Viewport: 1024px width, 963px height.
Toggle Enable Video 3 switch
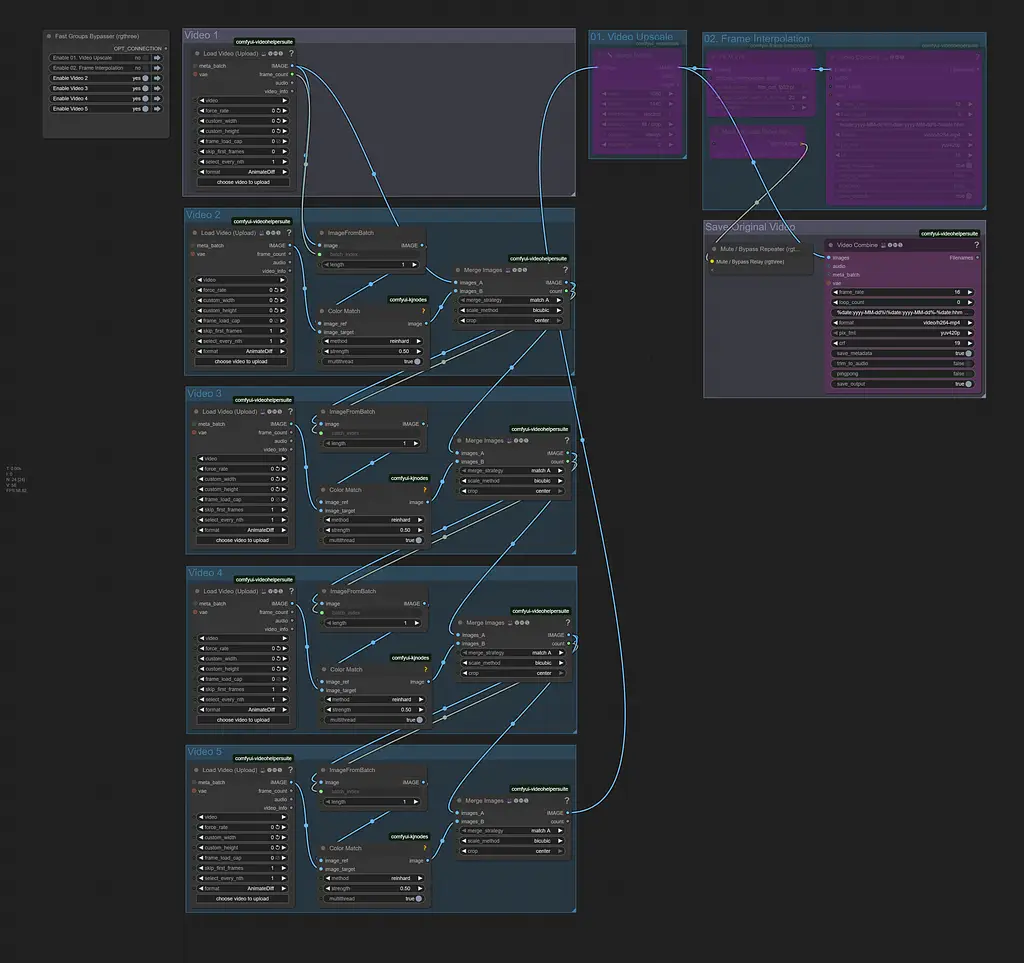point(146,88)
